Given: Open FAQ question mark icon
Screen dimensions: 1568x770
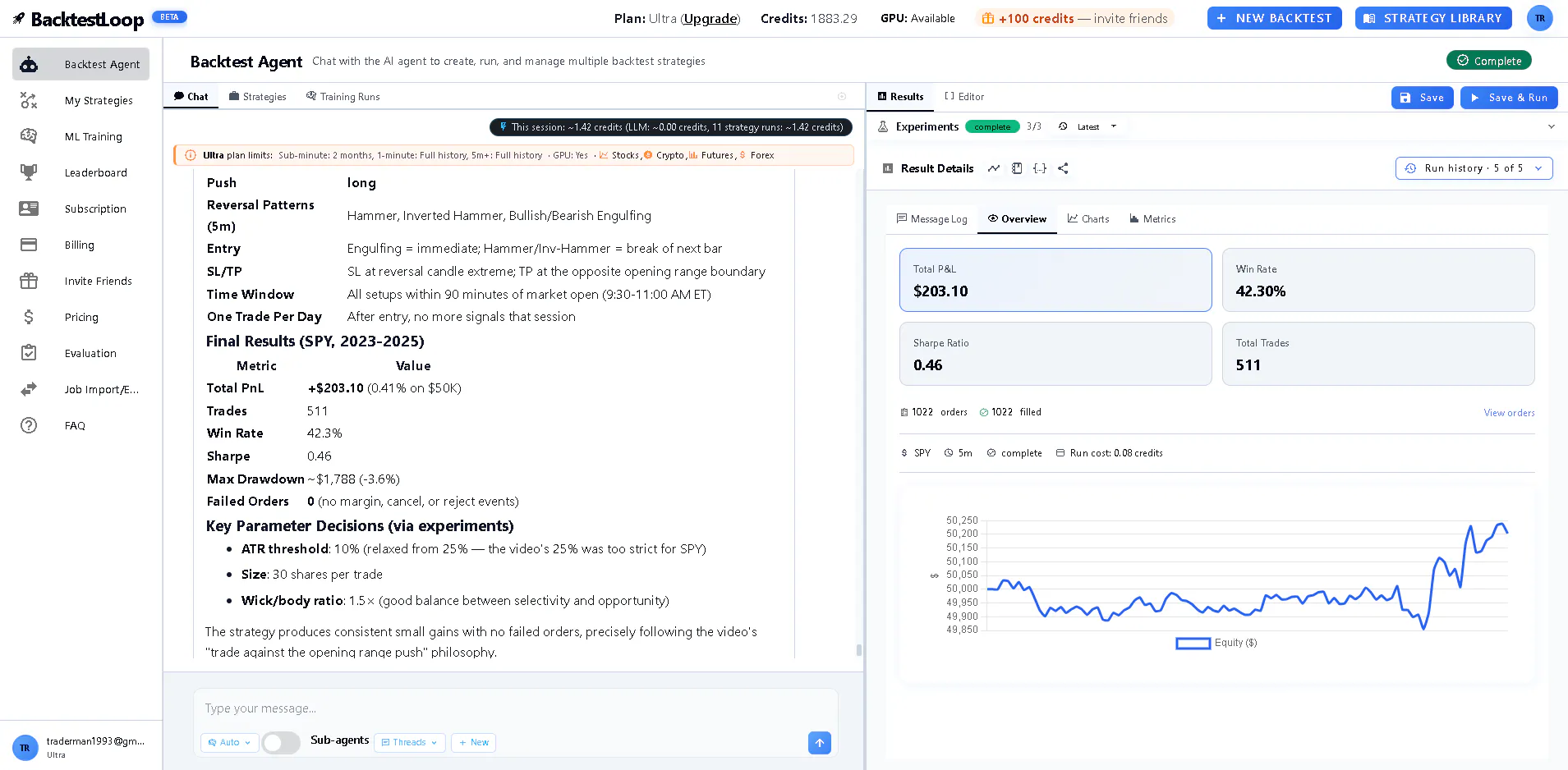Looking at the screenshot, I should (x=29, y=425).
